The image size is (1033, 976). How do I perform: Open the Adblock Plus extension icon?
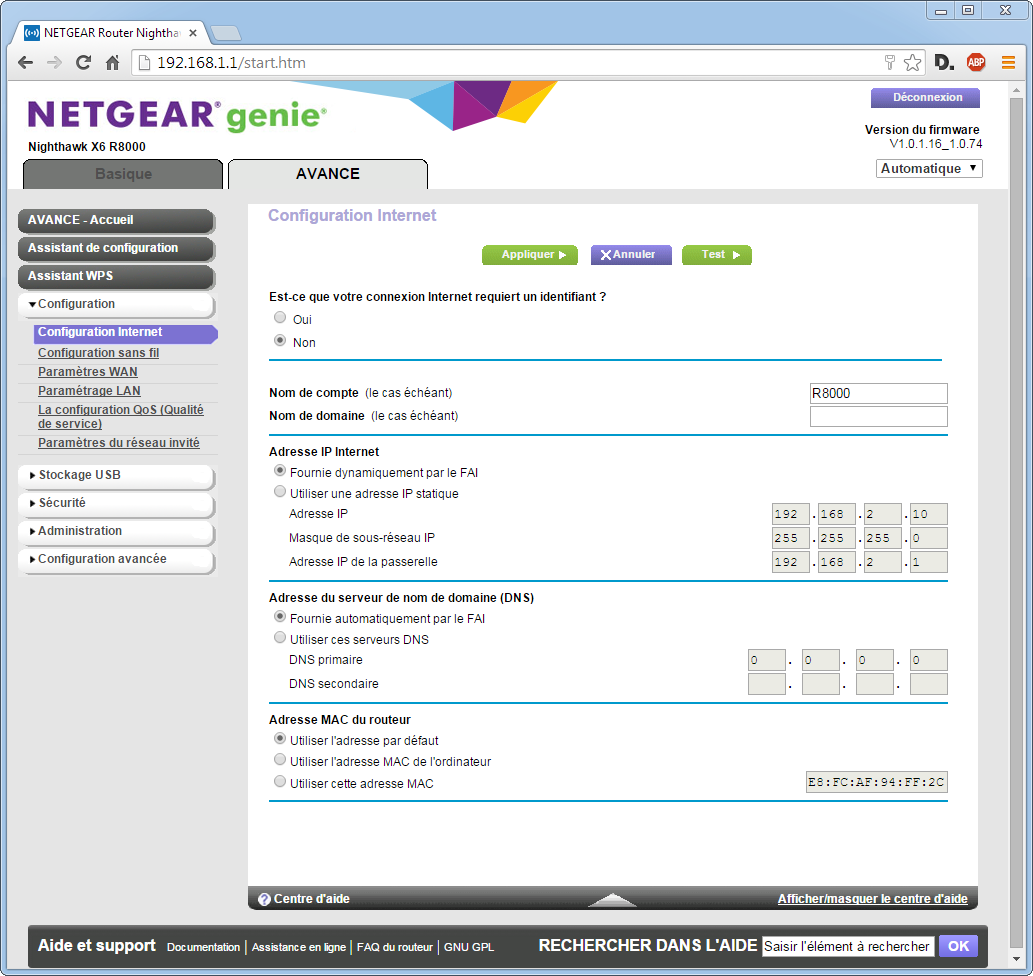[x=975, y=63]
